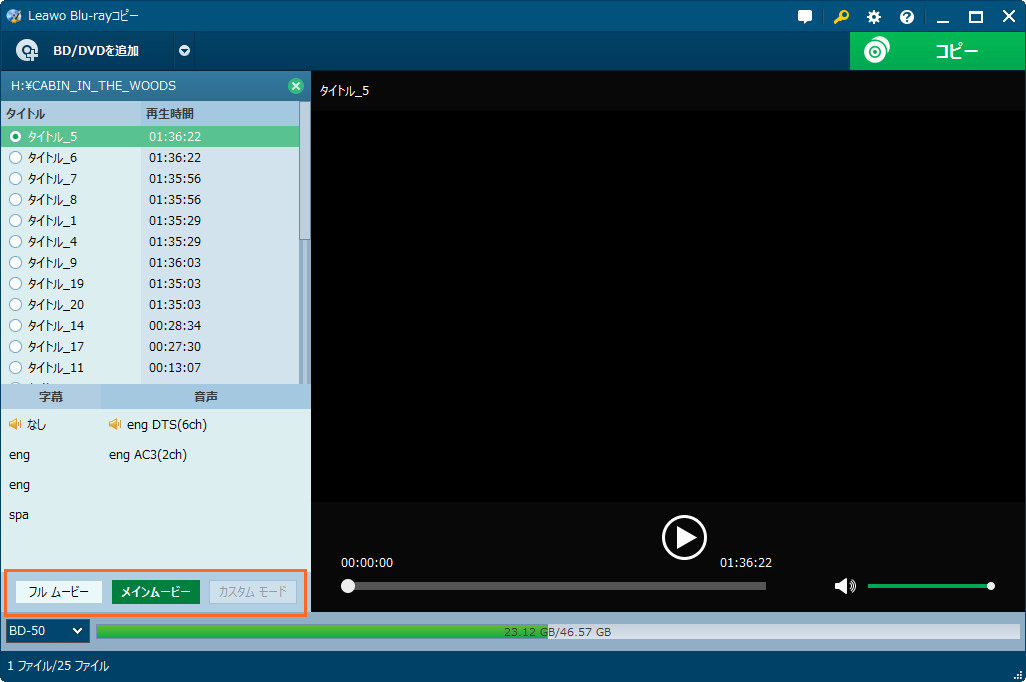The height and width of the screenshot is (682, 1026).
Task: Switch to メインムービー mode
Action: [x=156, y=592]
